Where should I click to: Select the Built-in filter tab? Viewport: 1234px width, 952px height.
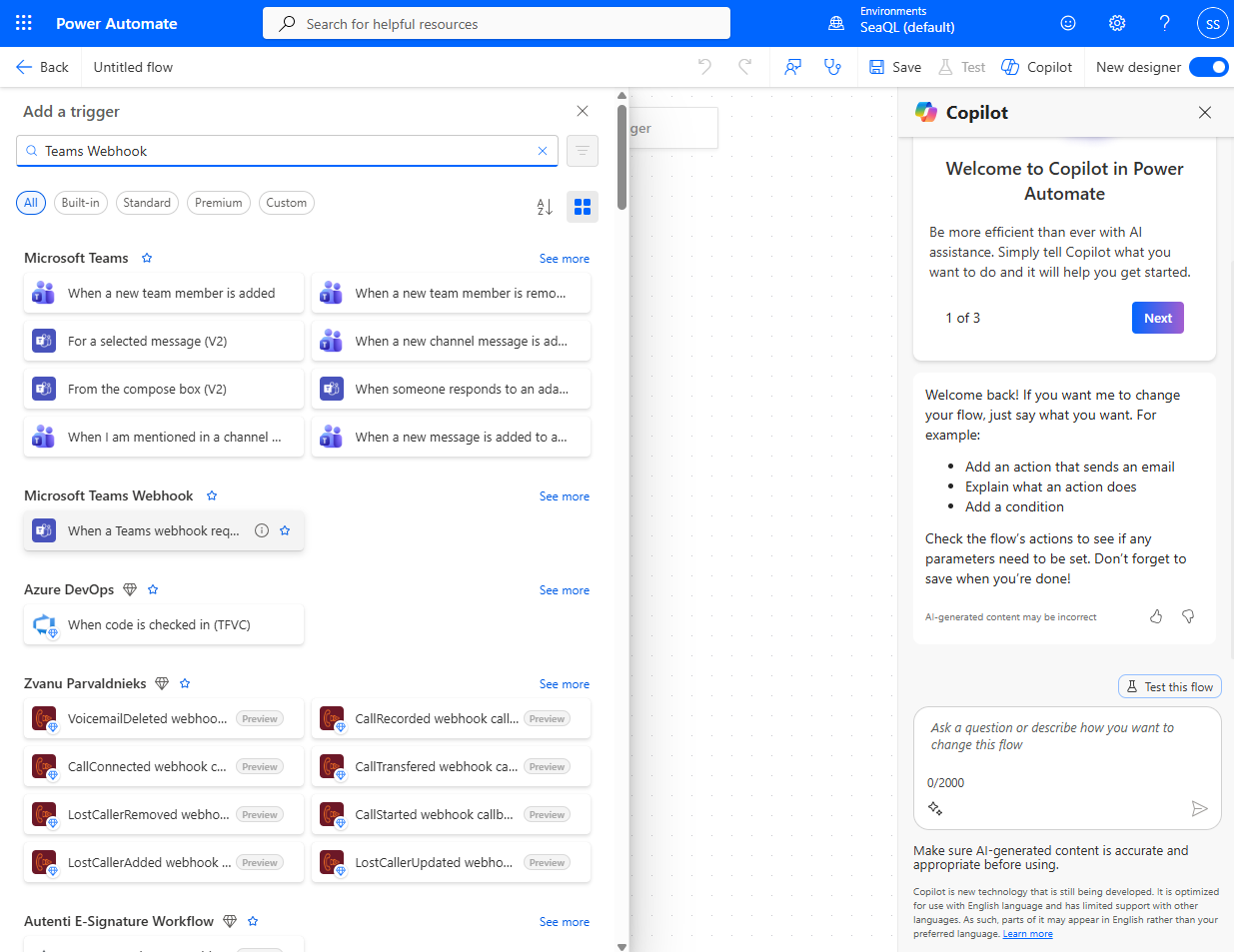point(80,203)
